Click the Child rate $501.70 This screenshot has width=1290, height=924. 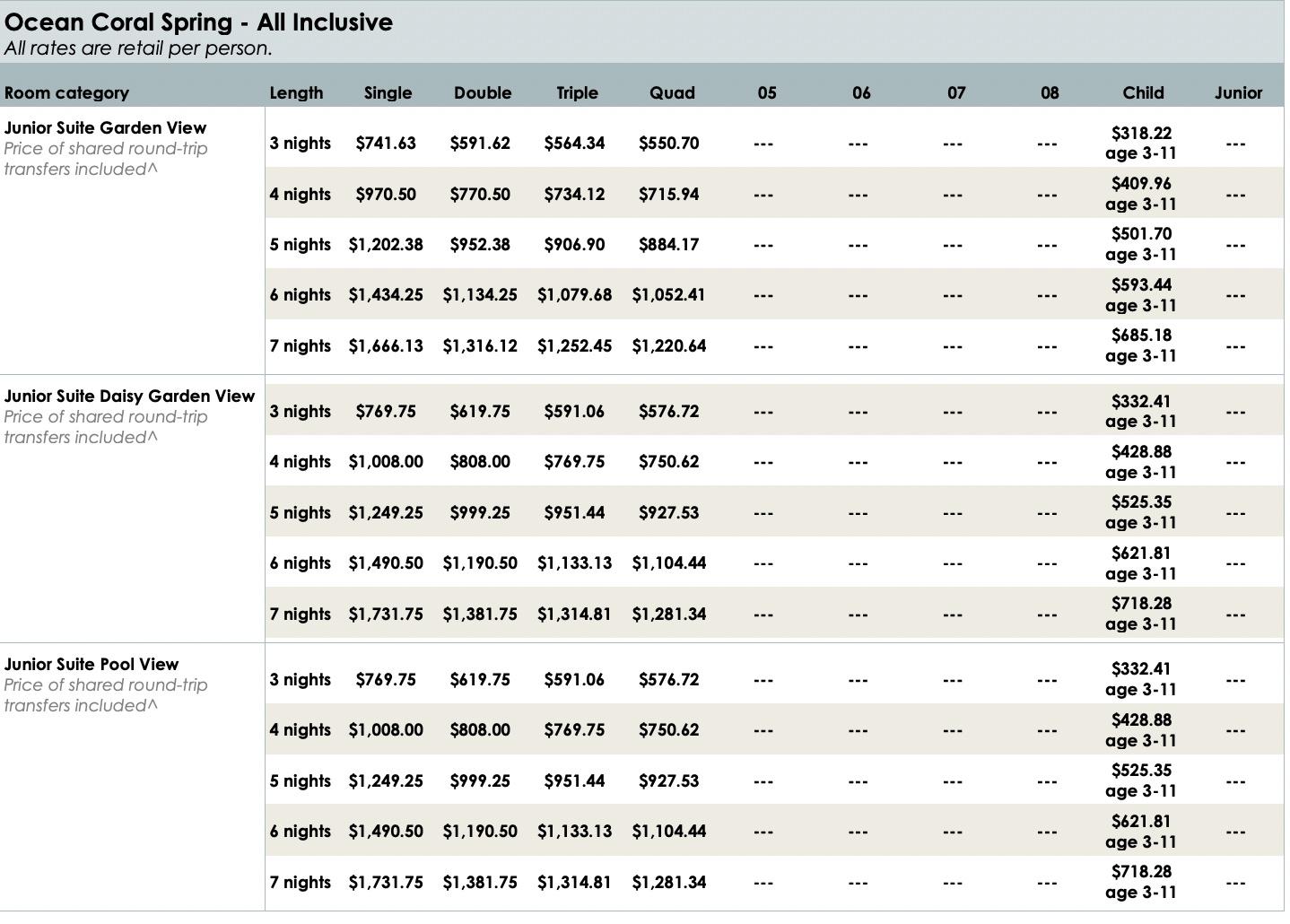(1141, 234)
